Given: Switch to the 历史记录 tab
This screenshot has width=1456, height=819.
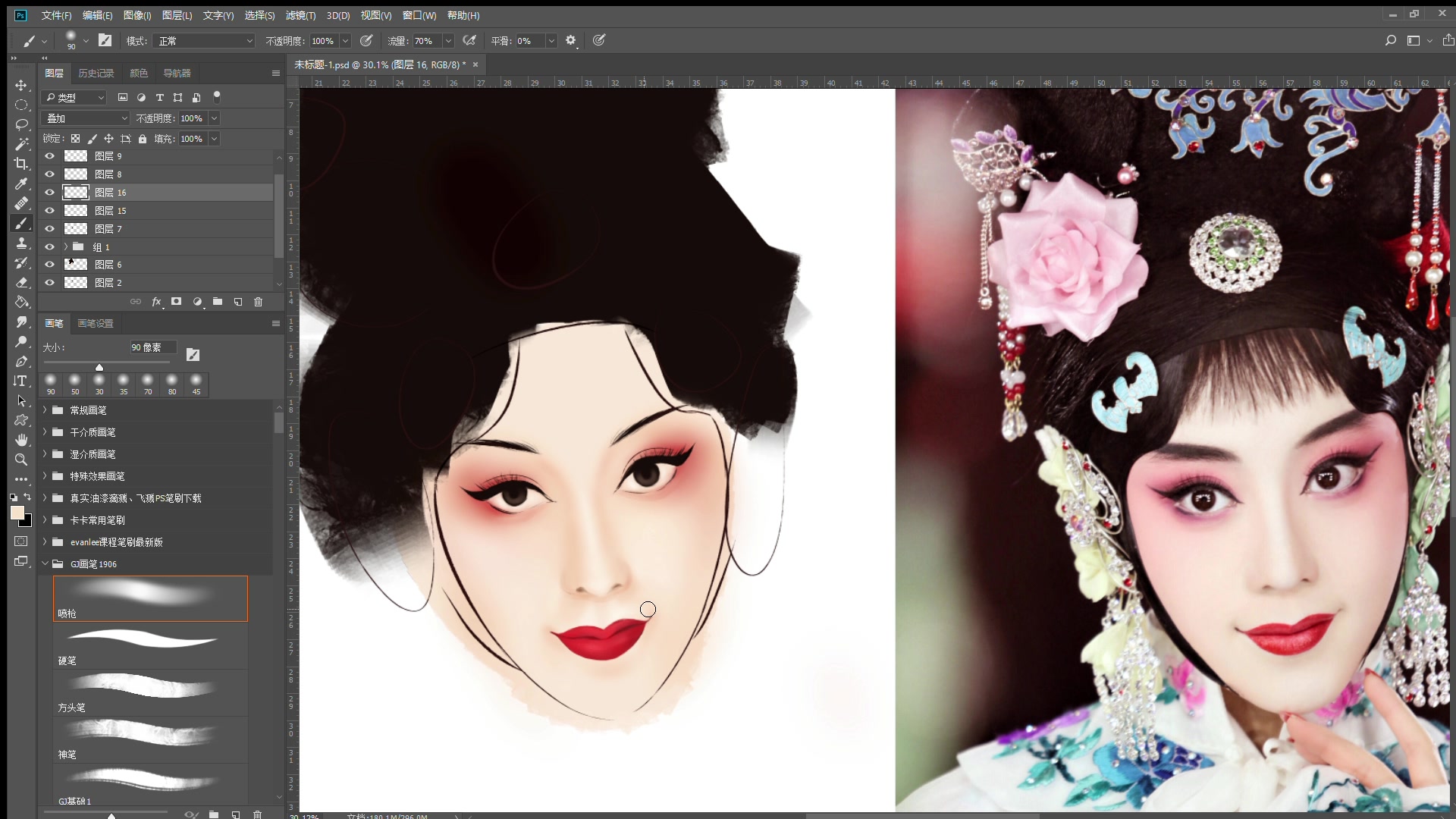Looking at the screenshot, I should pos(96,74).
